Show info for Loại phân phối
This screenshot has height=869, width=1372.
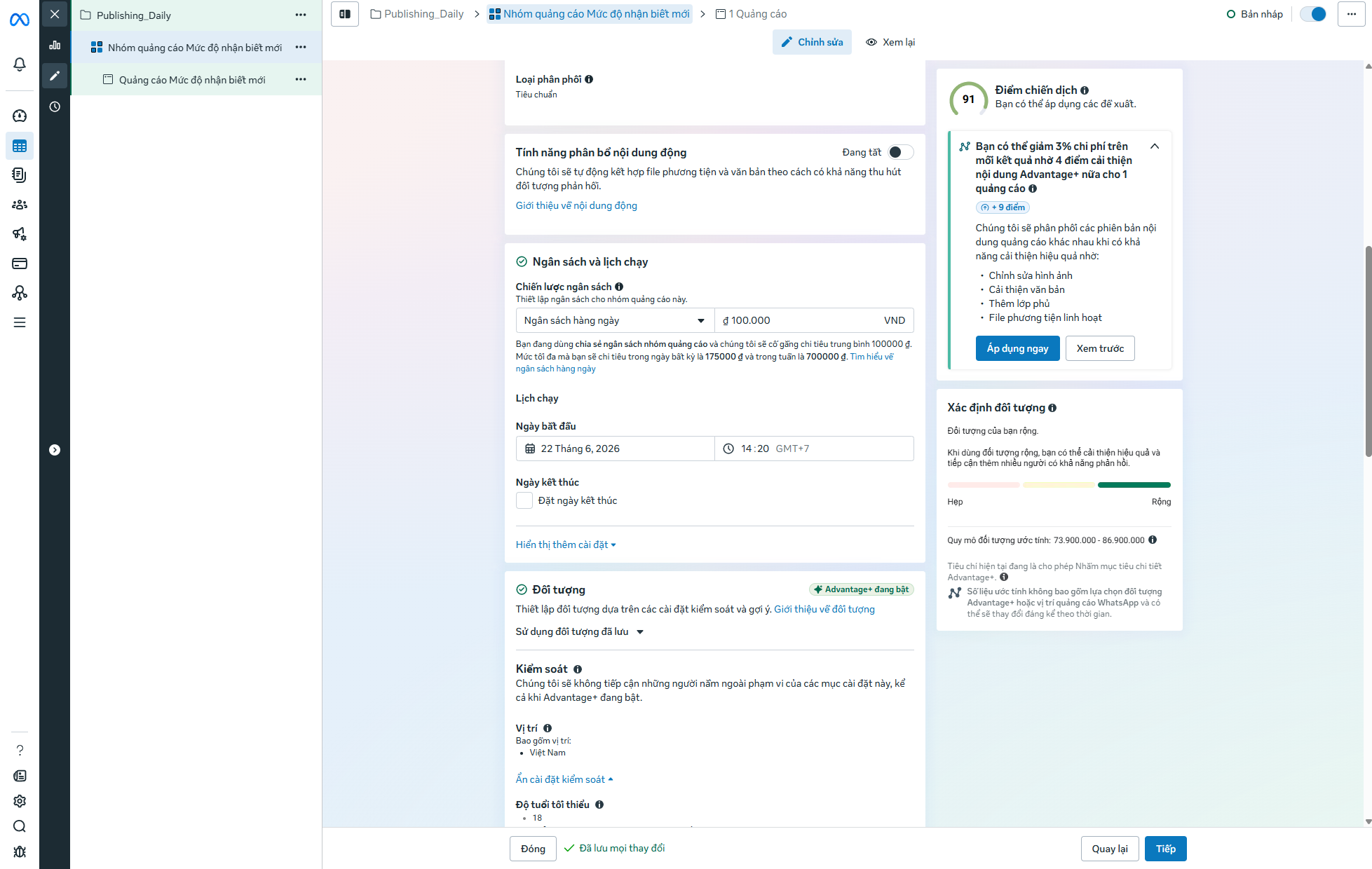589,79
